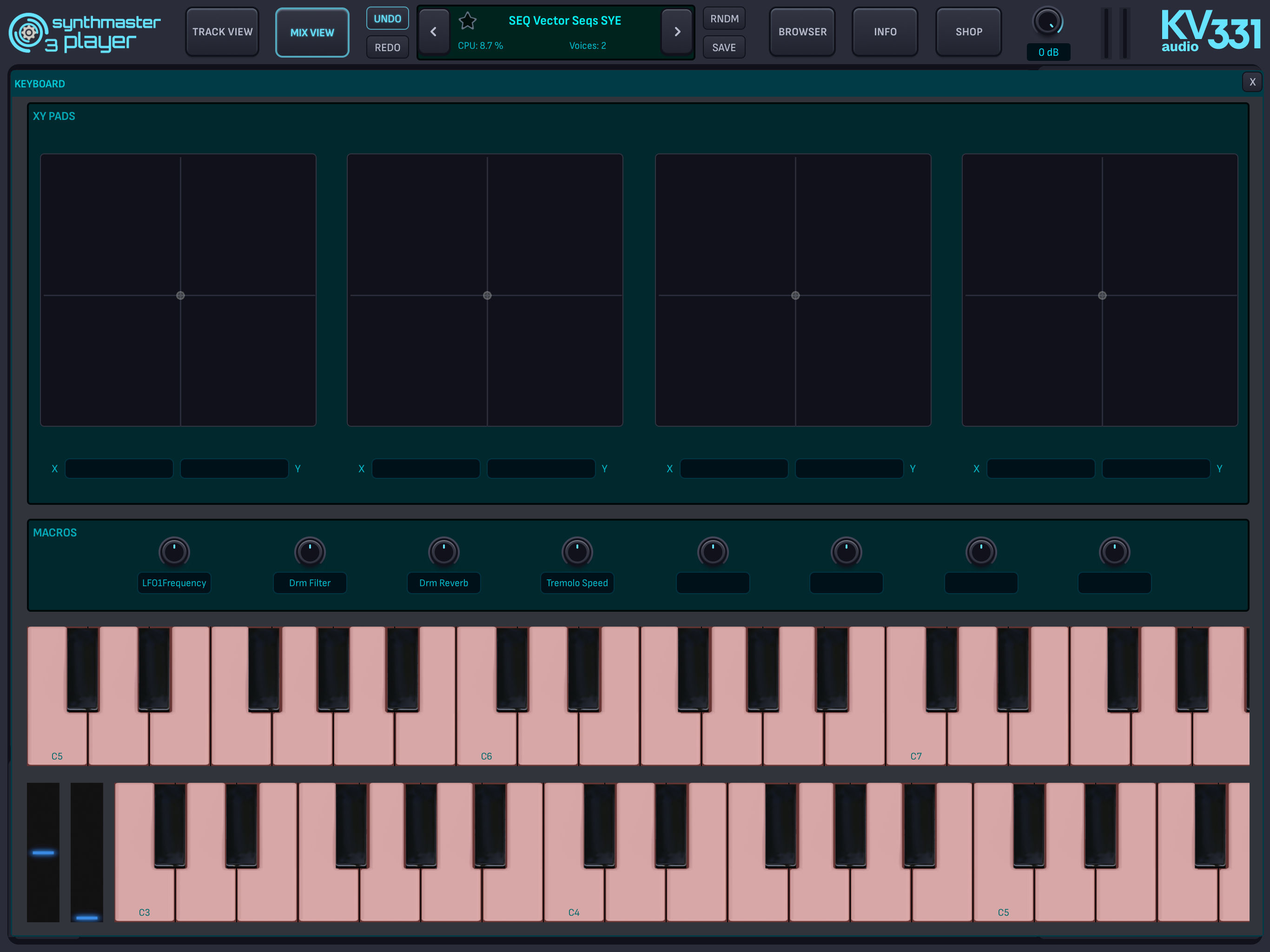The height and width of the screenshot is (952, 1270).
Task: Click the Drm Reverb macro knob
Action: pyautogui.click(x=444, y=552)
